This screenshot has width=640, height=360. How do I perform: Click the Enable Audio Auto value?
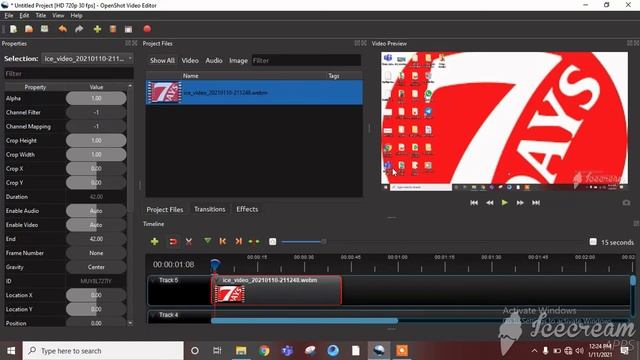[x=96, y=211]
